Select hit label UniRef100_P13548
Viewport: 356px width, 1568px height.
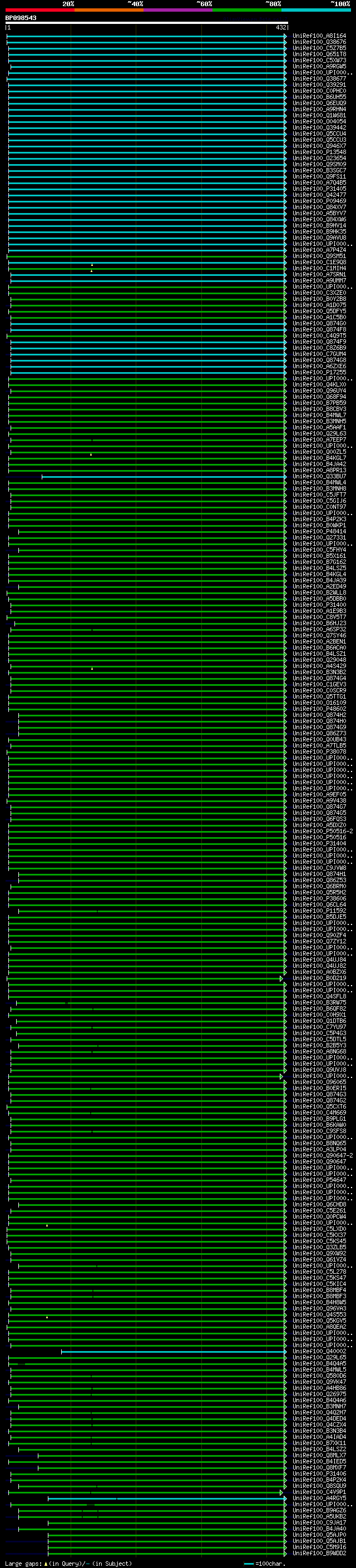(319, 152)
